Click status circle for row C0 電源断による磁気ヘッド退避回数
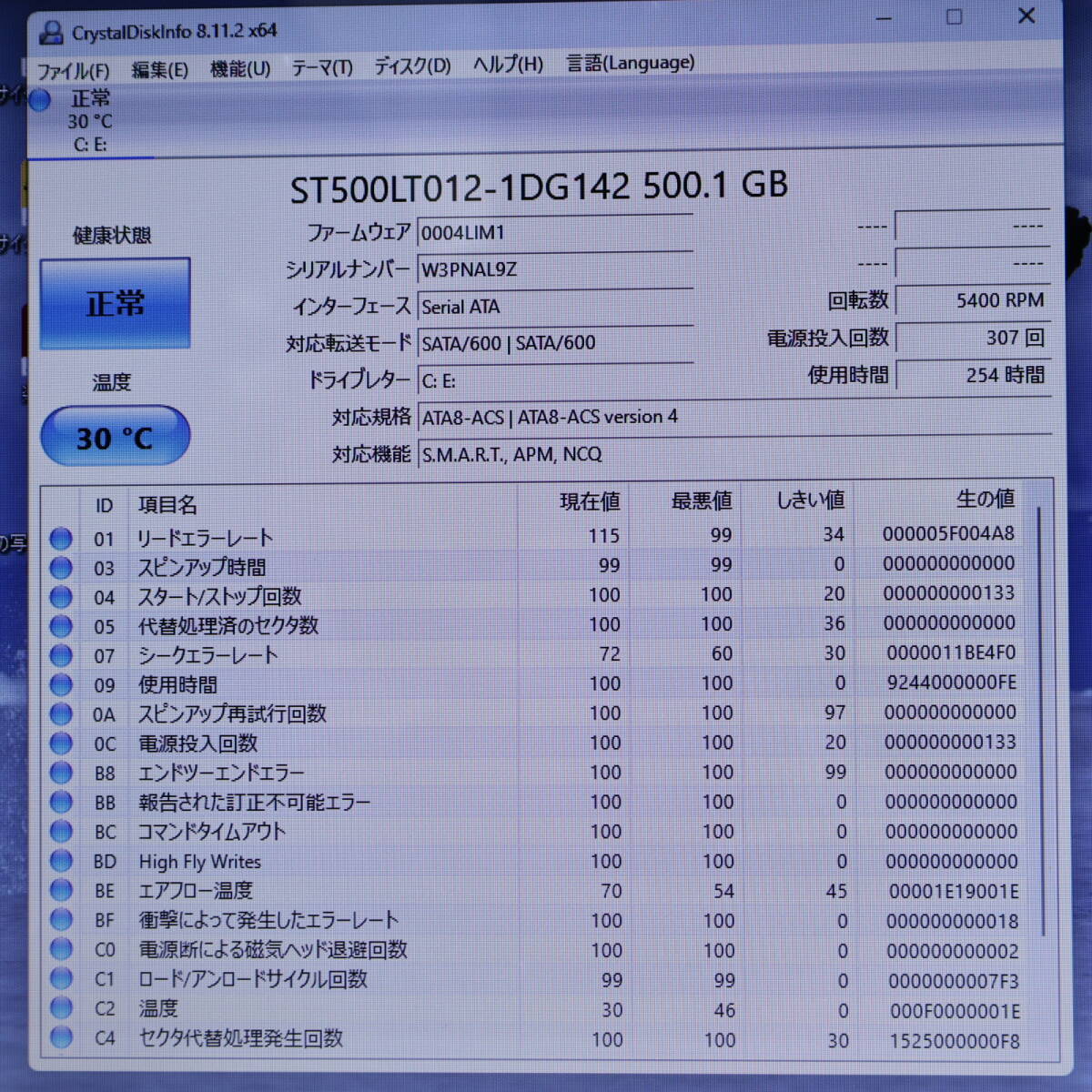The image size is (1092, 1092). (61, 949)
